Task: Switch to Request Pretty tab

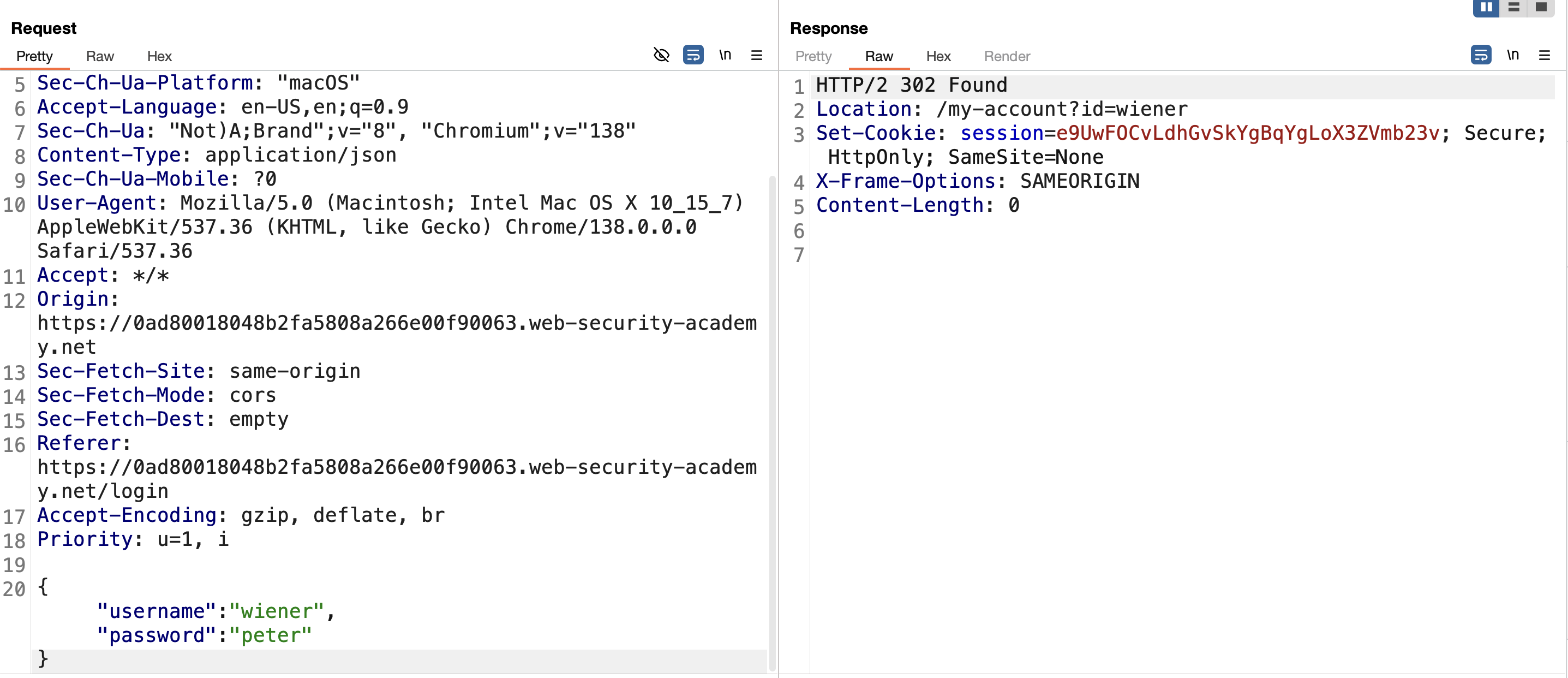Action: click(x=35, y=56)
